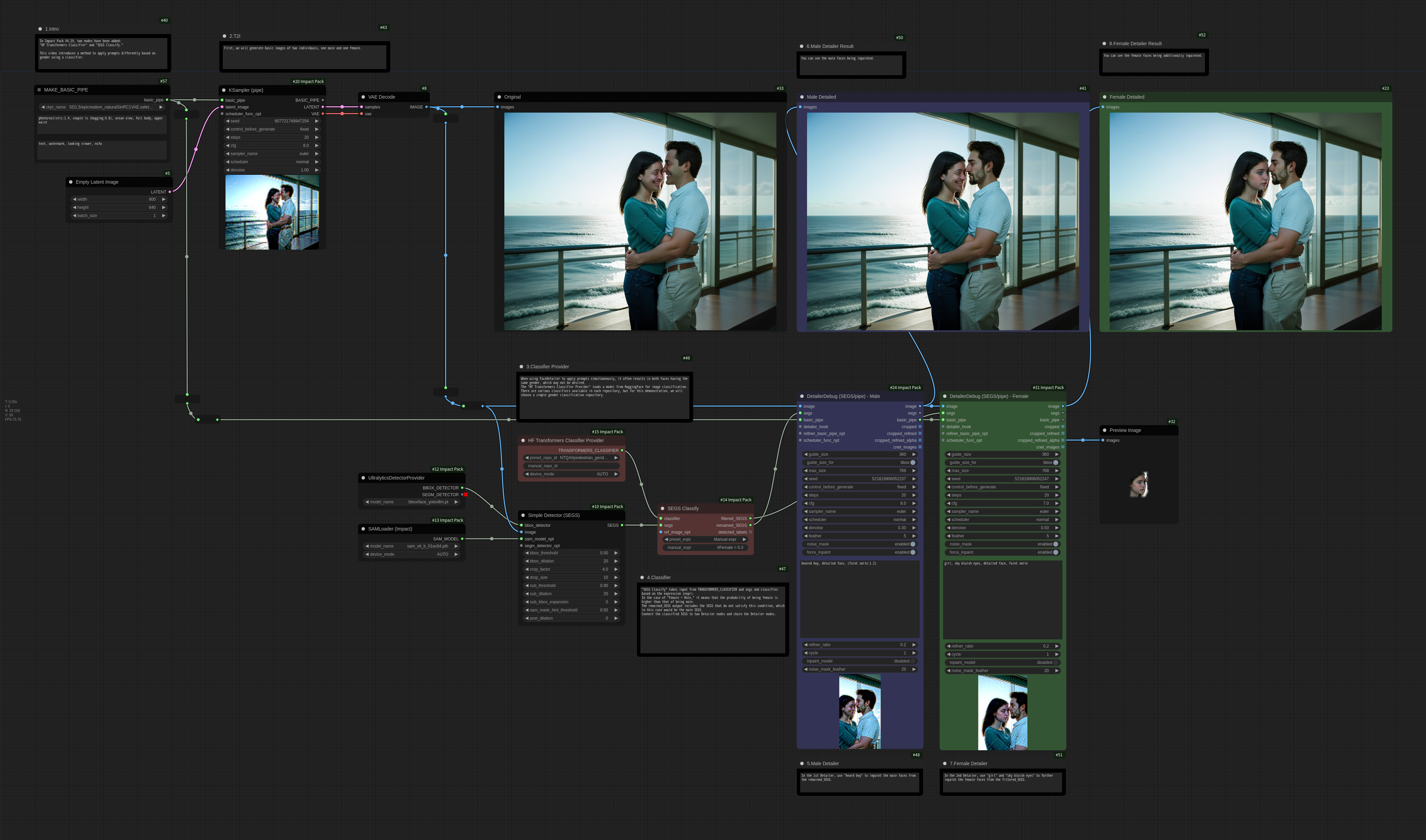Collapse the Preview Image node dot

pyautogui.click(x=1105, y=430)
